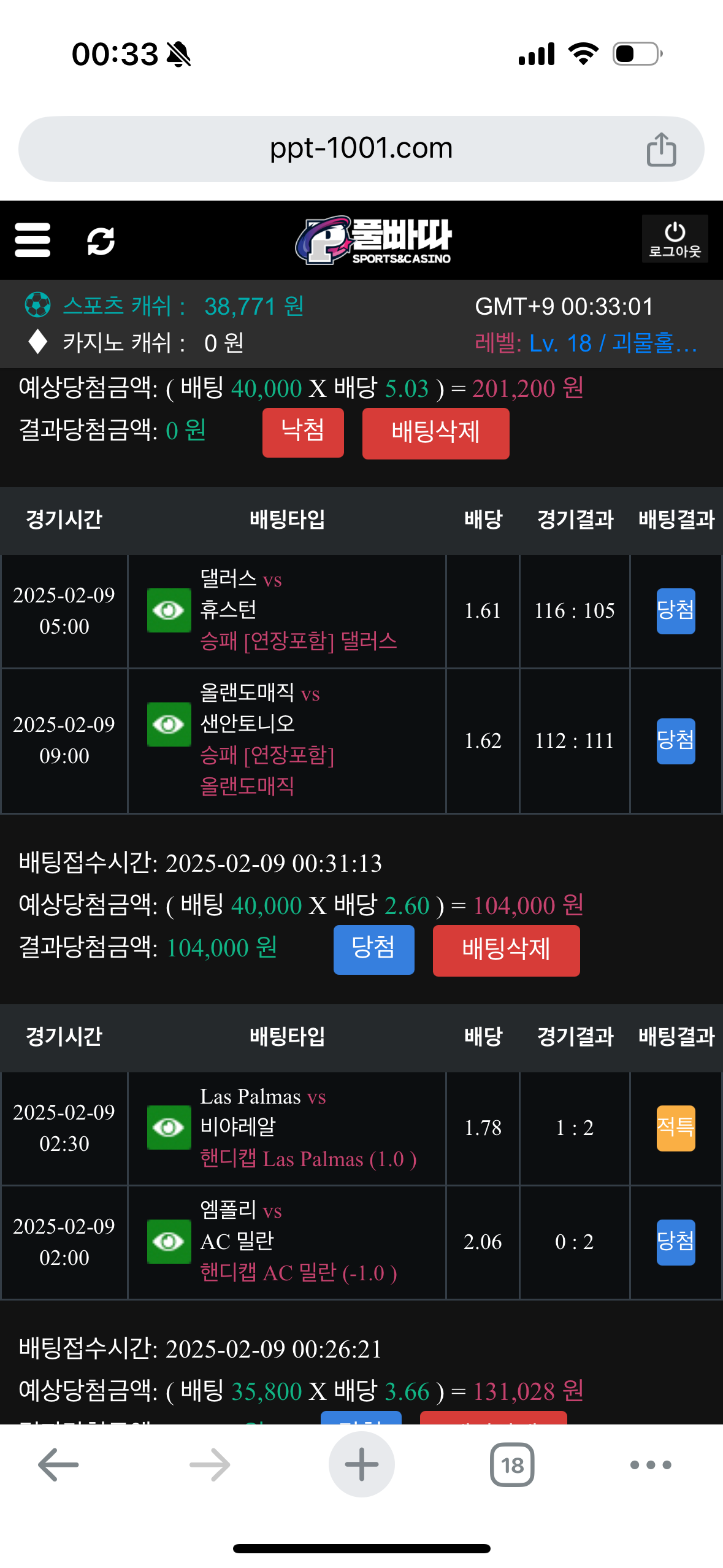Delete the bet with 5.03 odds

point(435,433)
